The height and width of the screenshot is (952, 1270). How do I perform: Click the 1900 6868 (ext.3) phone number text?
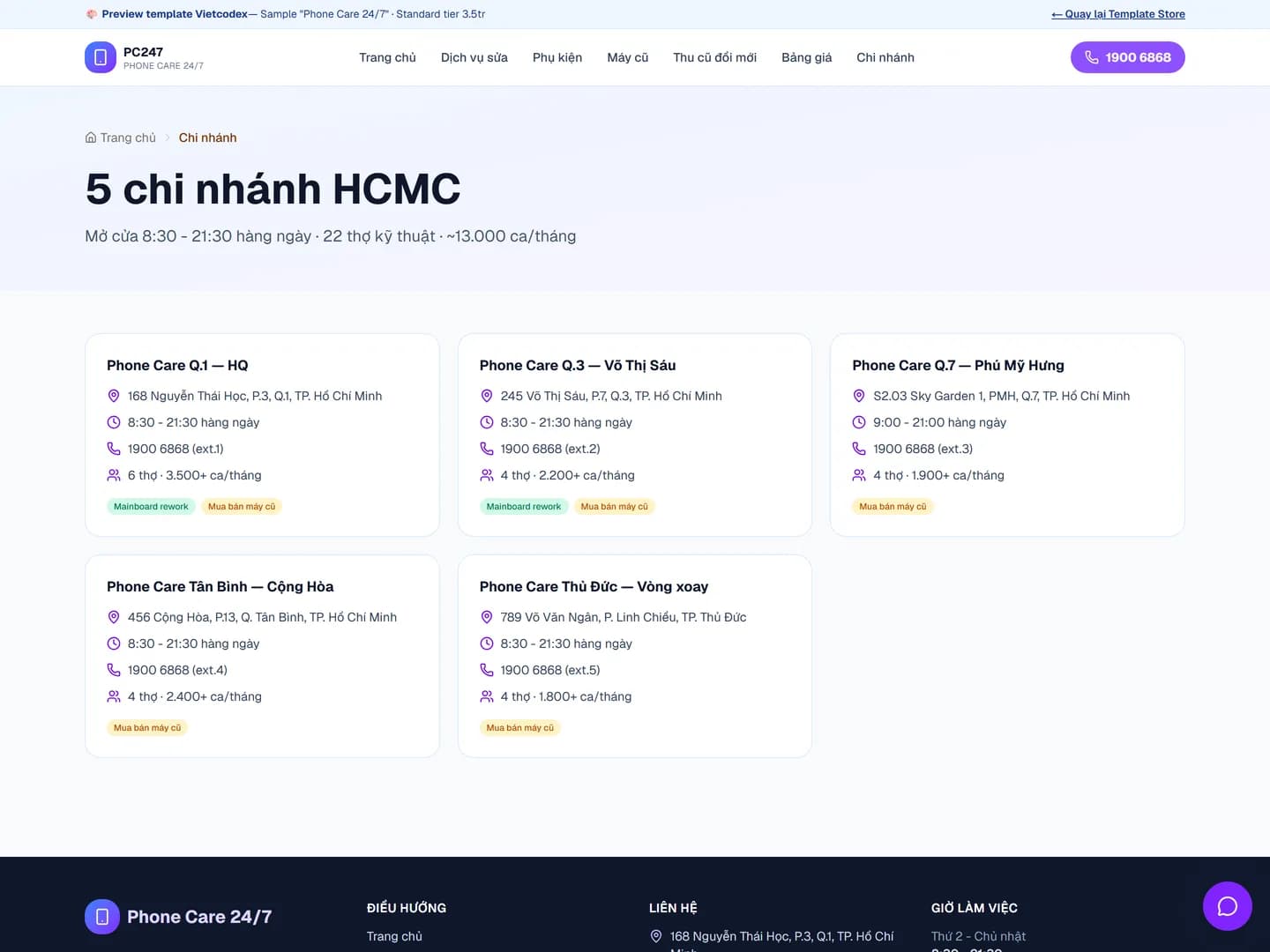(x=923, y=449)
